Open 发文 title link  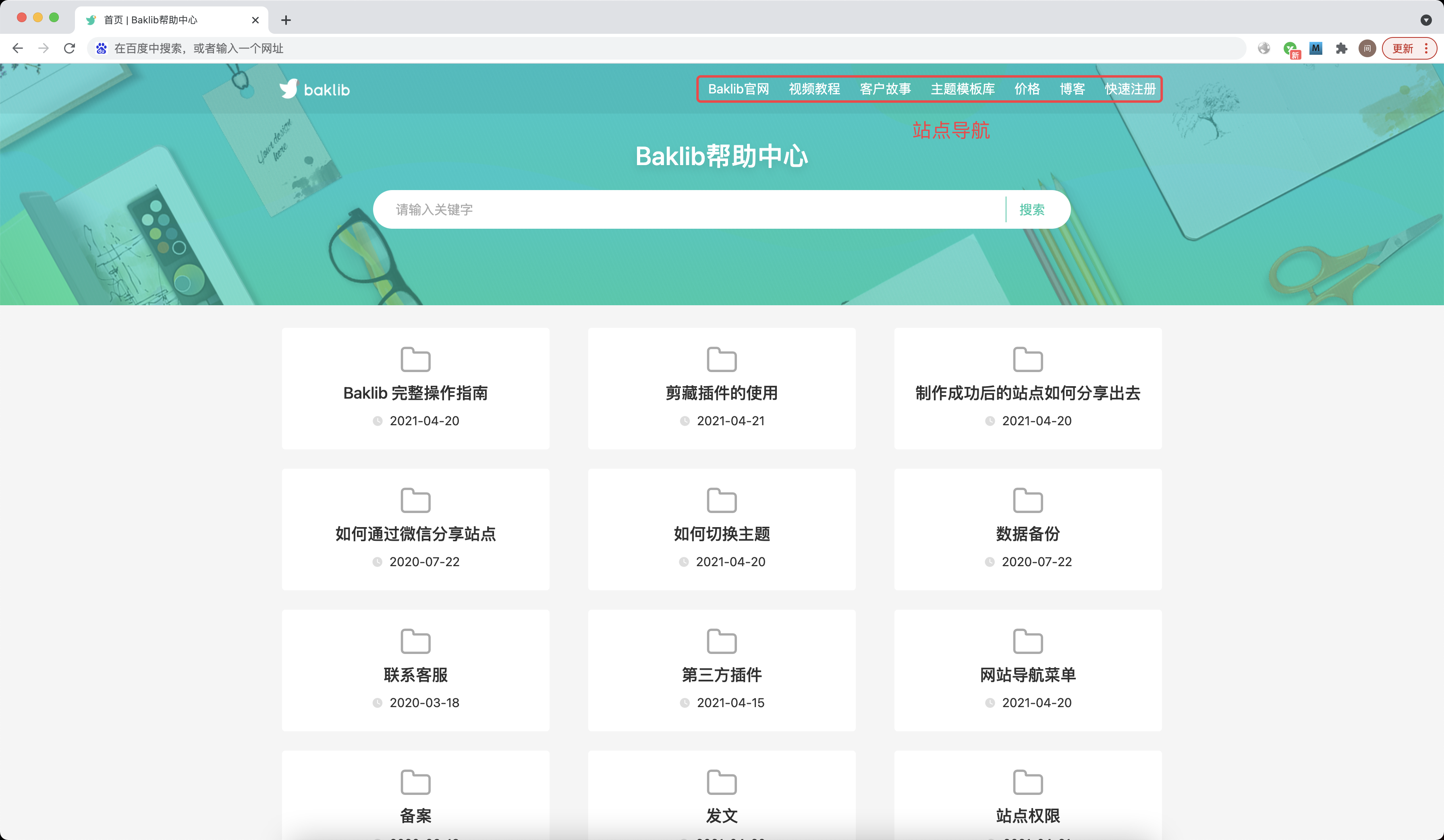722,815
